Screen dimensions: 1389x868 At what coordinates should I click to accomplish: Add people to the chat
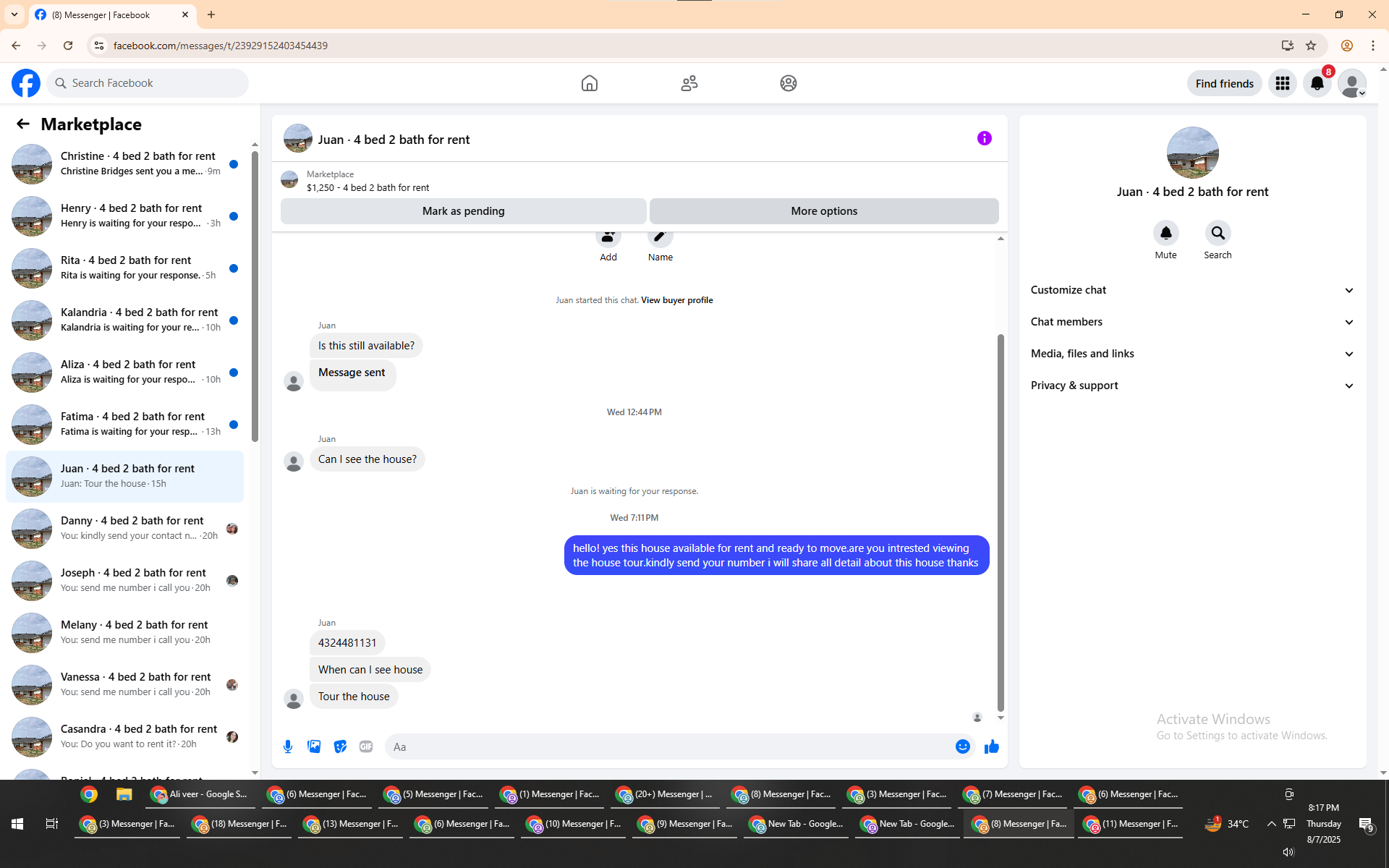tap(608, 246)
